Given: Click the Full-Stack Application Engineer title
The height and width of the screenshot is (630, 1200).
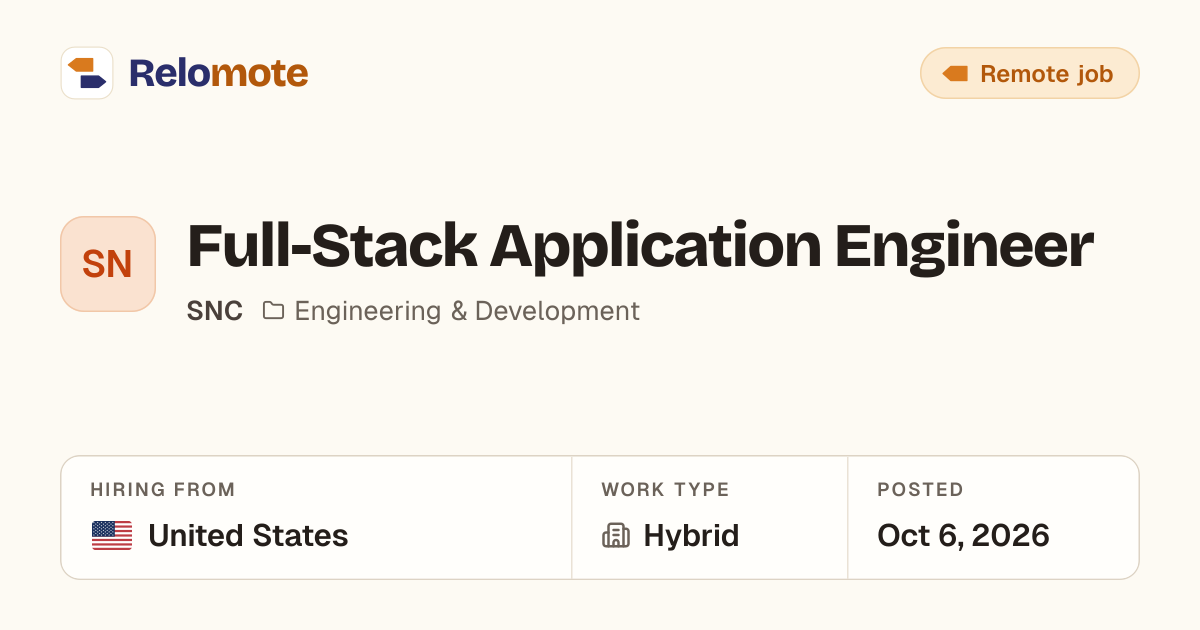Looking at the screenshot, I should coord(640,246).
